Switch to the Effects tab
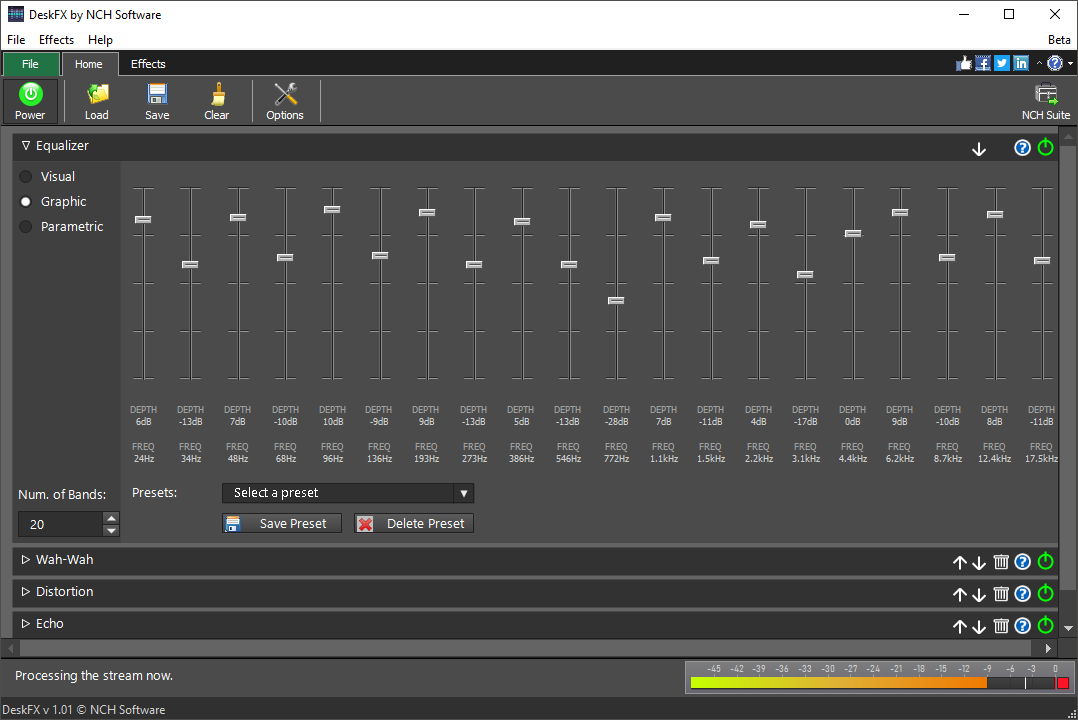This screenshot has width=1078, height=720. pyautogui.click(x=147, y=63)
